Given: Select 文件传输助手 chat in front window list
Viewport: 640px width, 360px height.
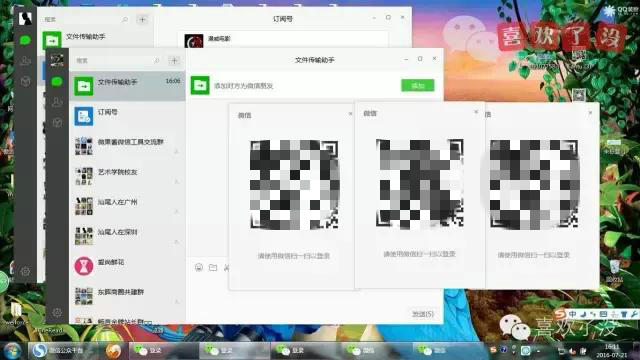Looking at the screenshot, I should point(127,86).
